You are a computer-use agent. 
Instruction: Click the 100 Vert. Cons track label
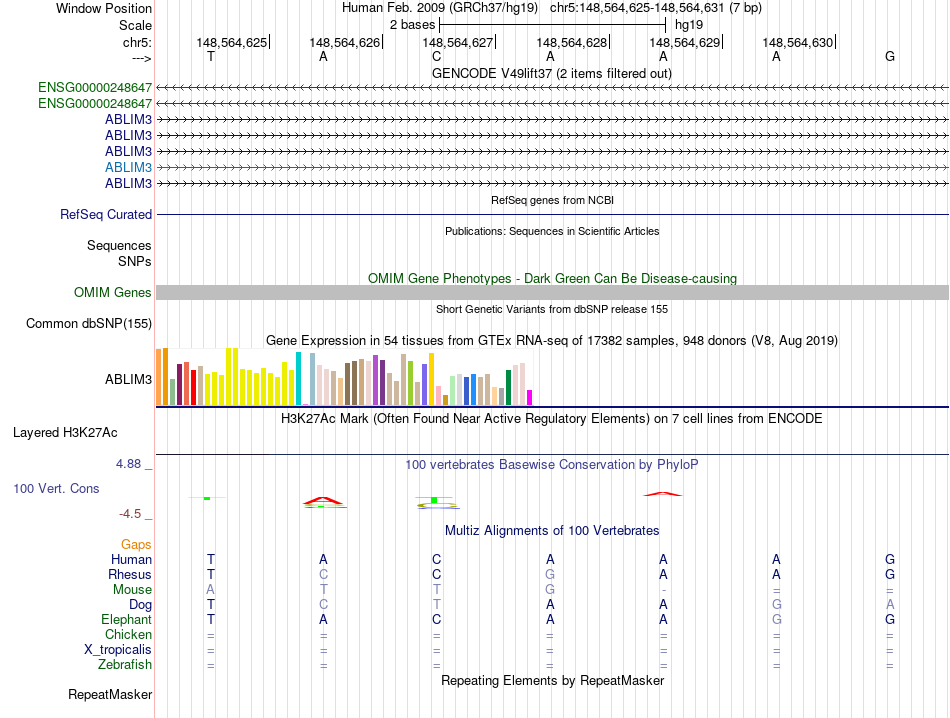[x=56, y=488]
